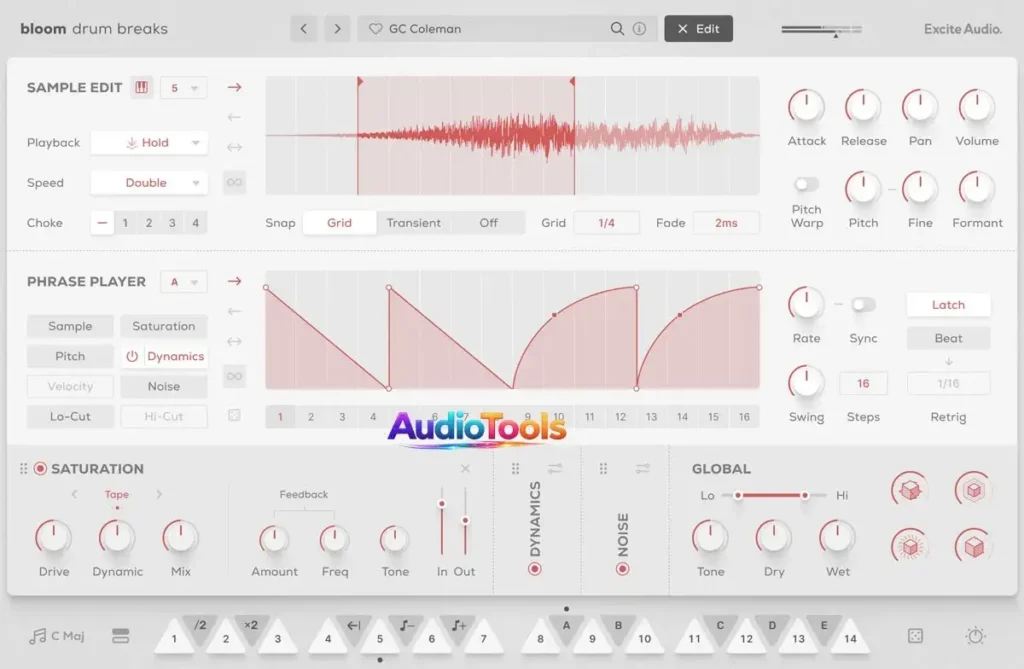Open the Playback Hold dropdown
Viewport: 1024px width, 669px height.
149,142
